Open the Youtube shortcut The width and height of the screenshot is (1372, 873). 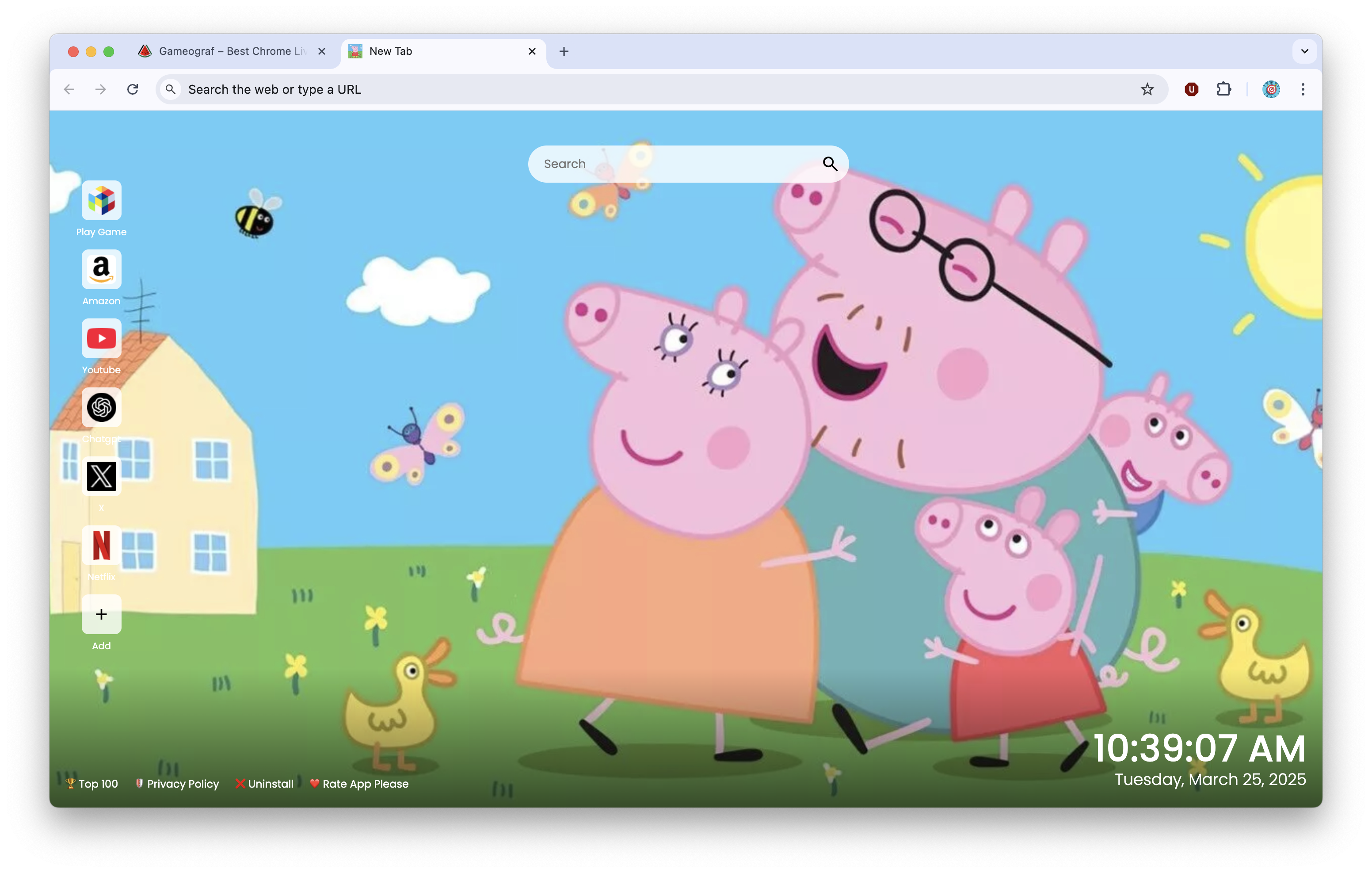(101, 338)
